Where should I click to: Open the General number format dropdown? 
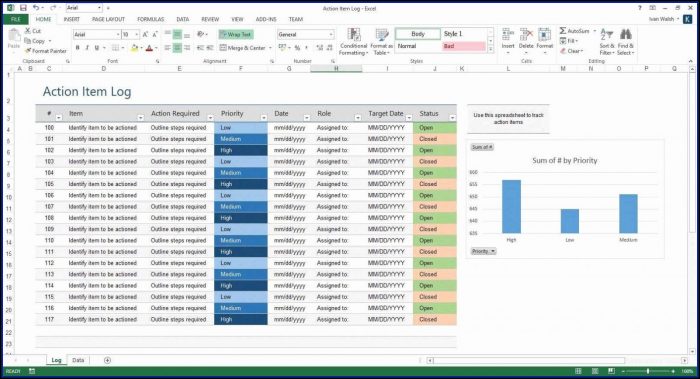click(x=331, y=34)
